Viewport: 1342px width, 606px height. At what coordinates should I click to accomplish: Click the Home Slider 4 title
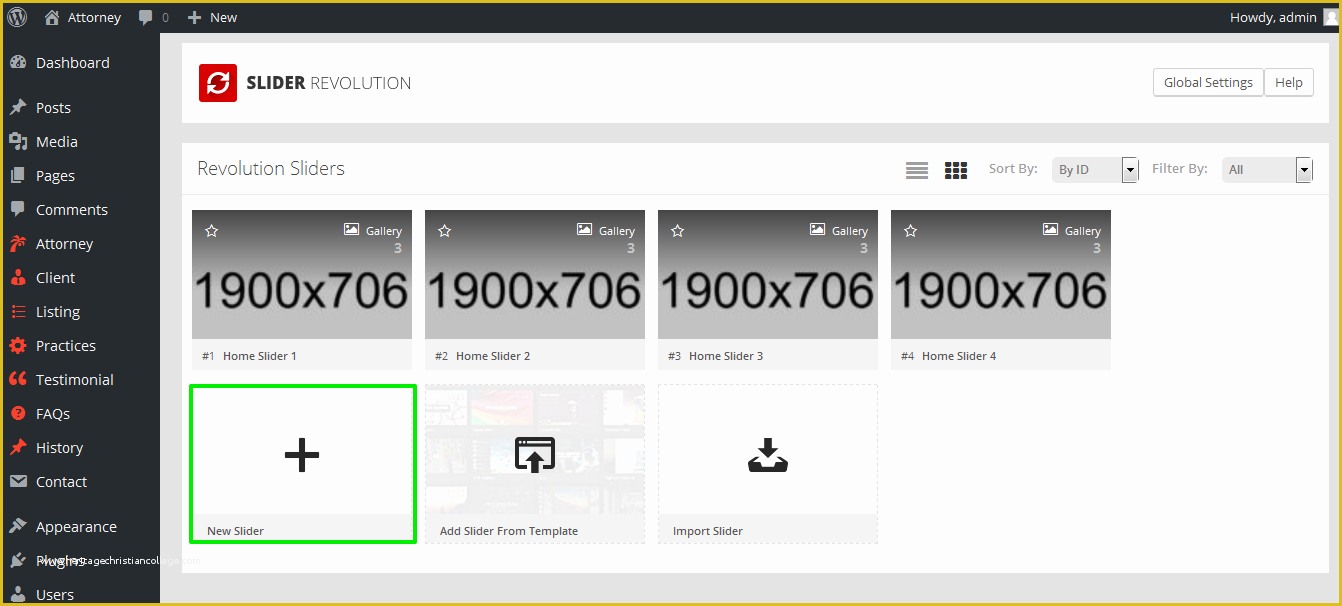tap(959, 356)
